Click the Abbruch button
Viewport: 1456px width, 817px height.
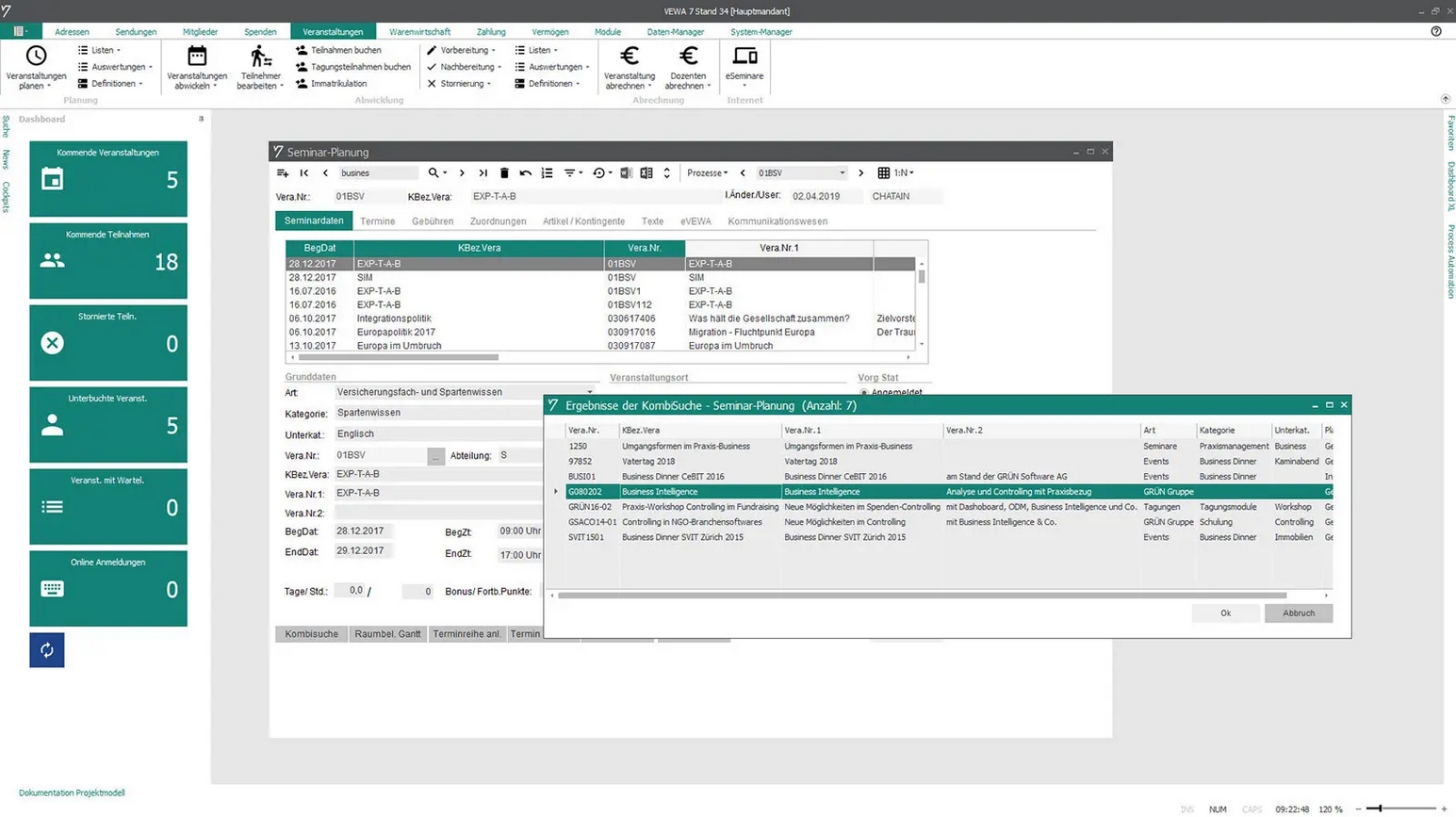(x=1298, y=613)
